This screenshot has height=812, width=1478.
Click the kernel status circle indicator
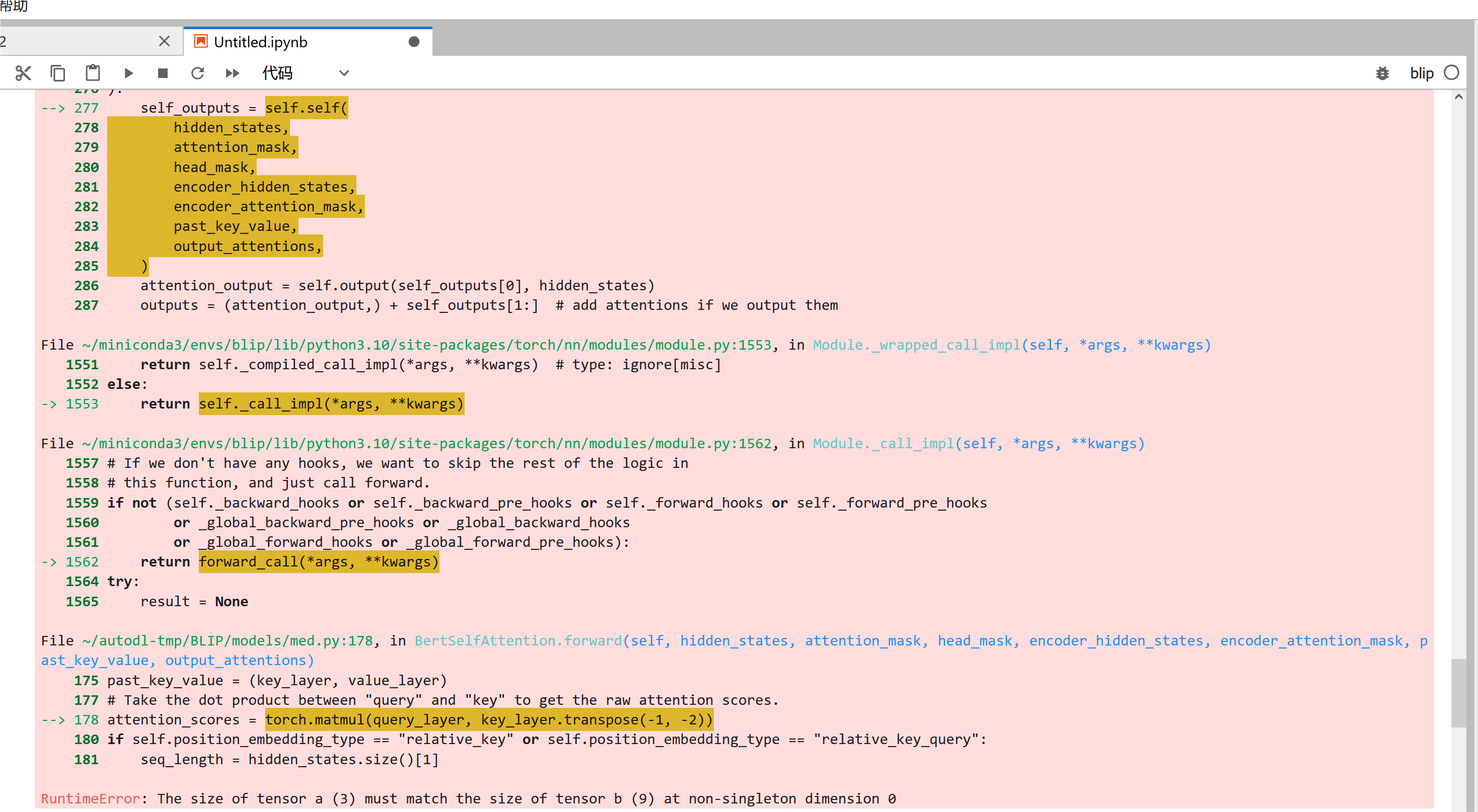coord(1451,73)
